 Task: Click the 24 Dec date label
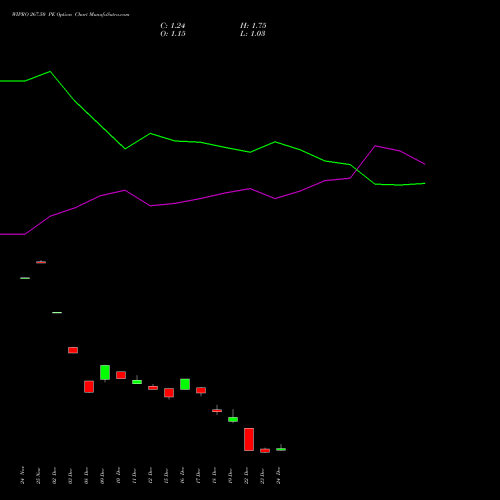tap(278, 476)
